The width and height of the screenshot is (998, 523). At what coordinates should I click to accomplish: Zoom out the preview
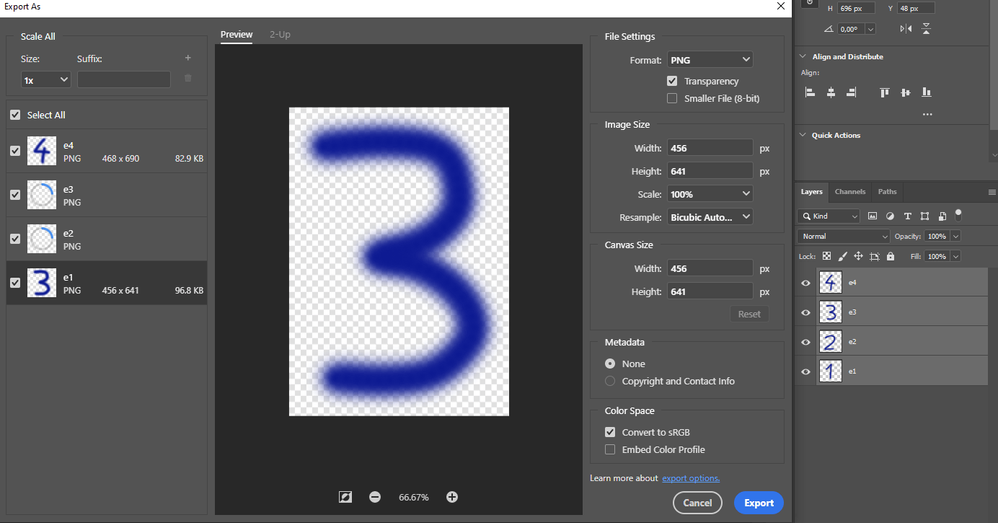coord(375,497)
